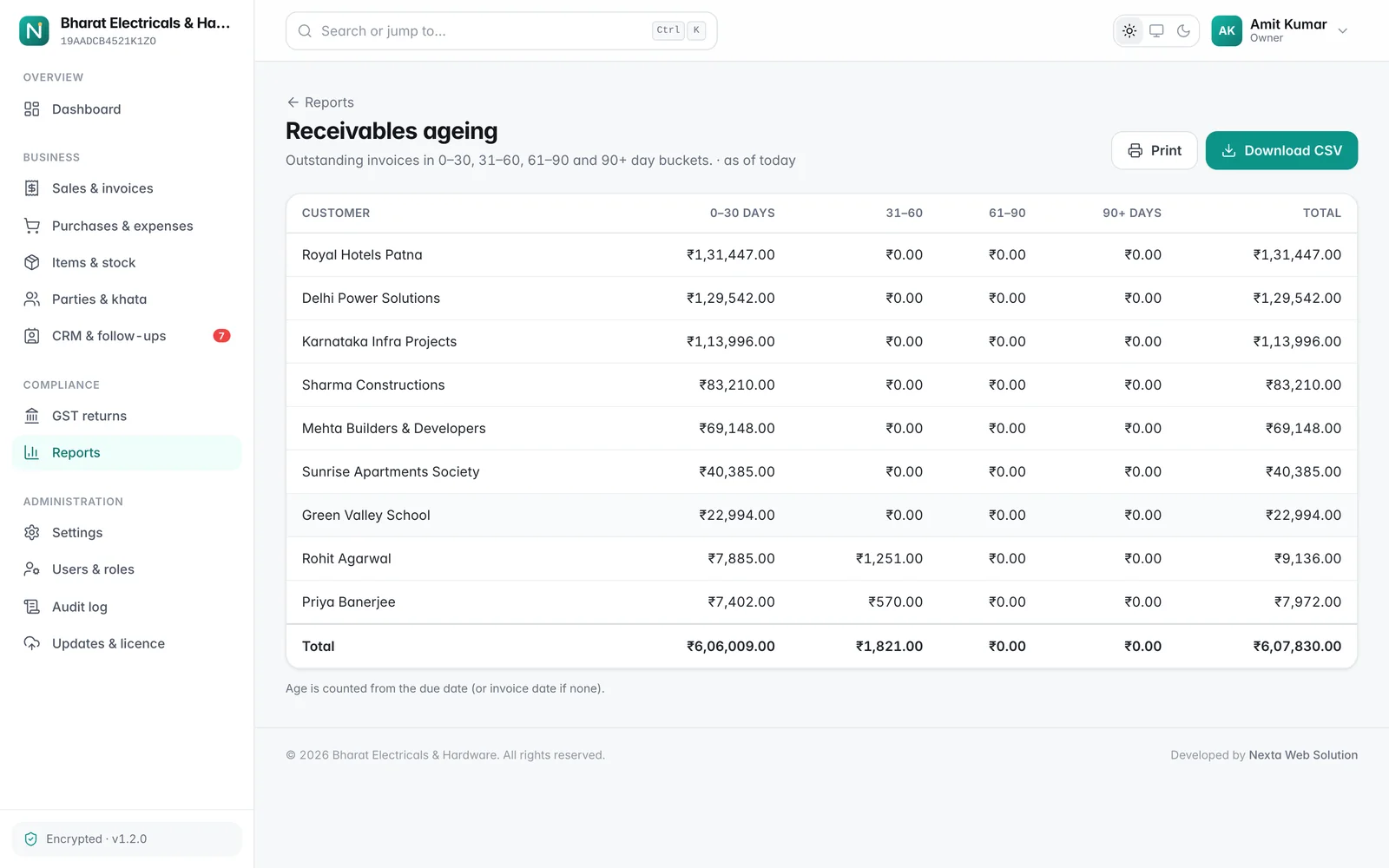The image size is (1389, 868).
Task: Click the Sales & invoices receipt icon
Action: pos(32,188)
